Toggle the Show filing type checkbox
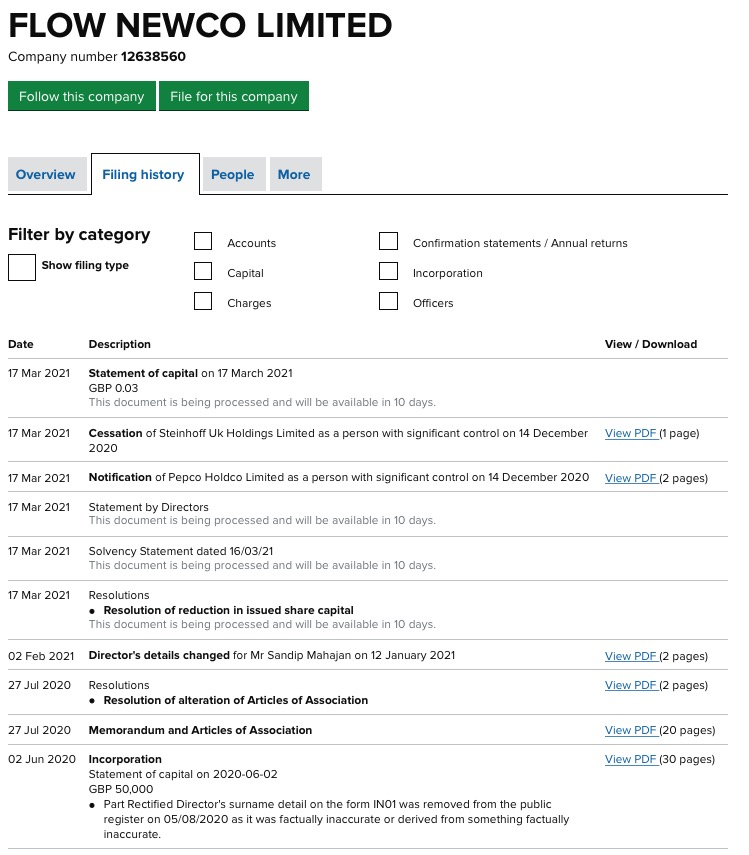The width and height of the screenshot is (749, 855). tap(22, 267)
